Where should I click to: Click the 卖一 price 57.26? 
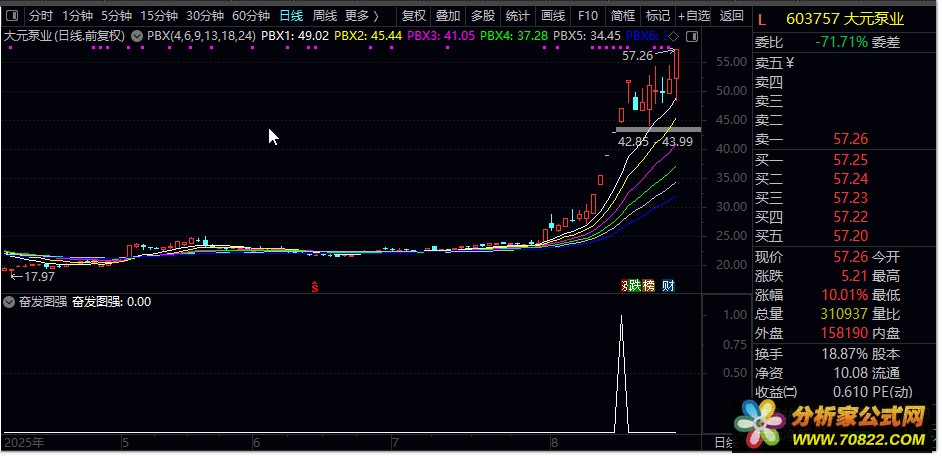(x=851, y=139)
